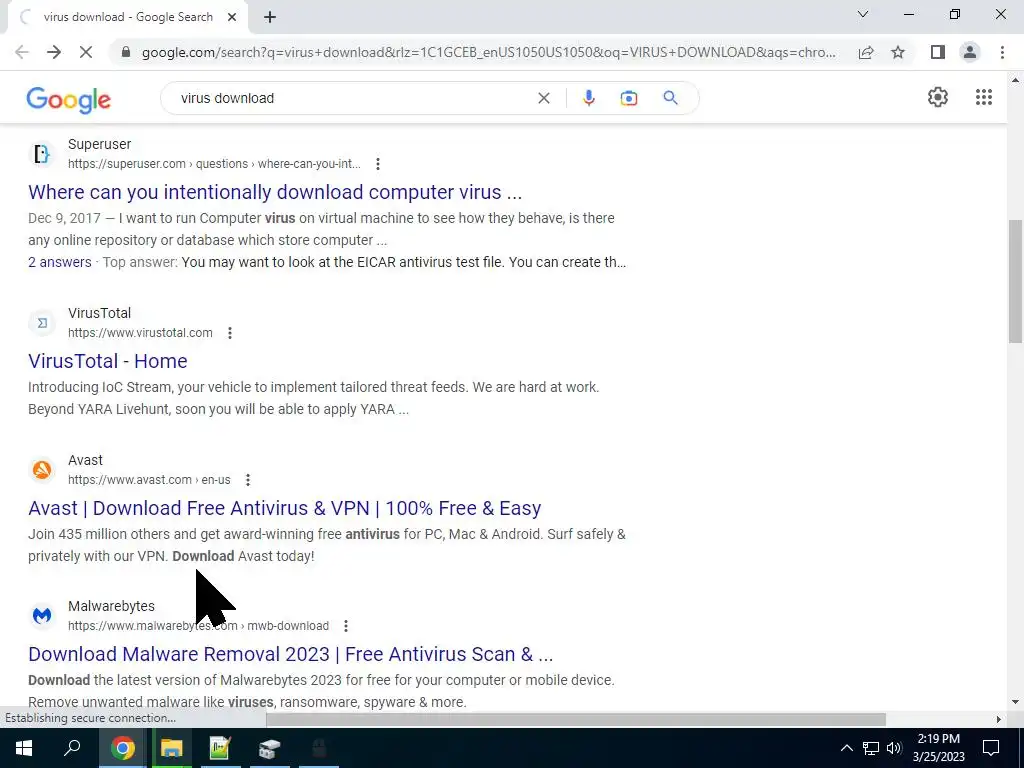Stop loading the page

pos(86,52)
